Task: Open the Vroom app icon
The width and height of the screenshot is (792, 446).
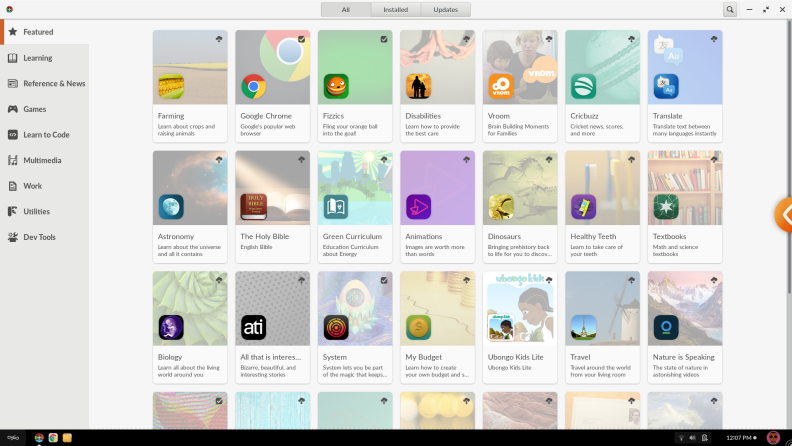Action: pyautogui.click(x=501, y=86)
